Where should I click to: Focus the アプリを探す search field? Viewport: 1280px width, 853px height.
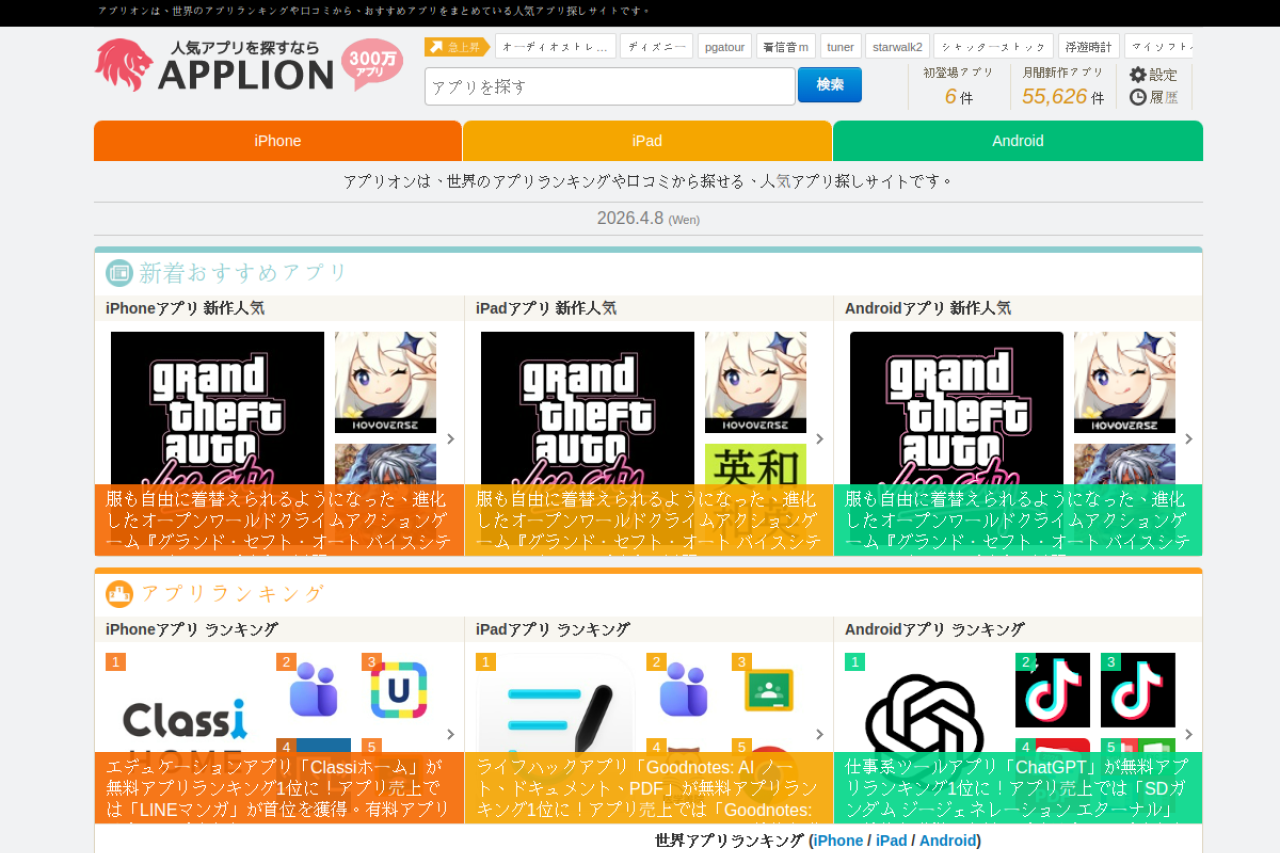(609, 87)
